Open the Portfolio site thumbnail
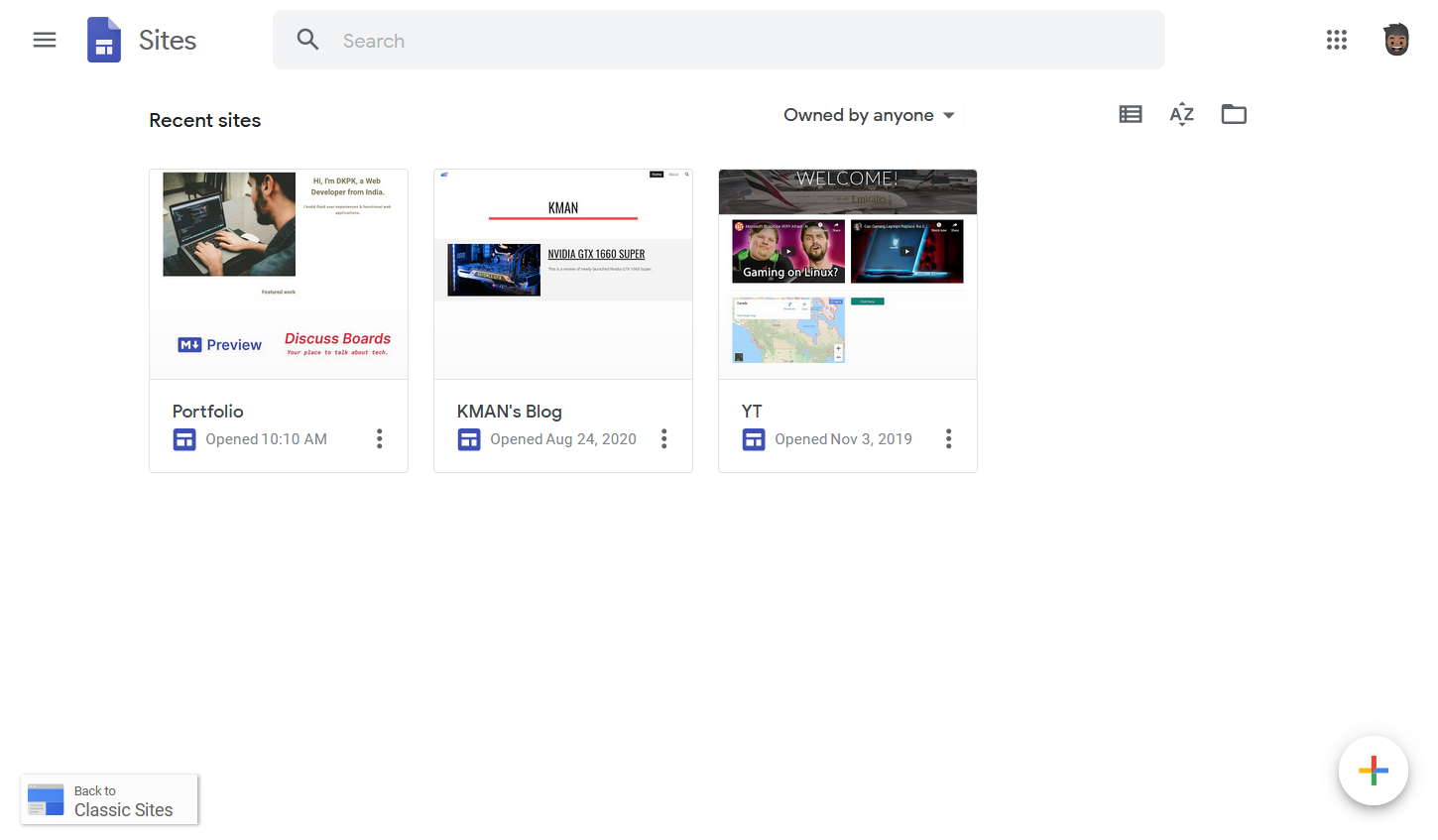 click(279, 274)
